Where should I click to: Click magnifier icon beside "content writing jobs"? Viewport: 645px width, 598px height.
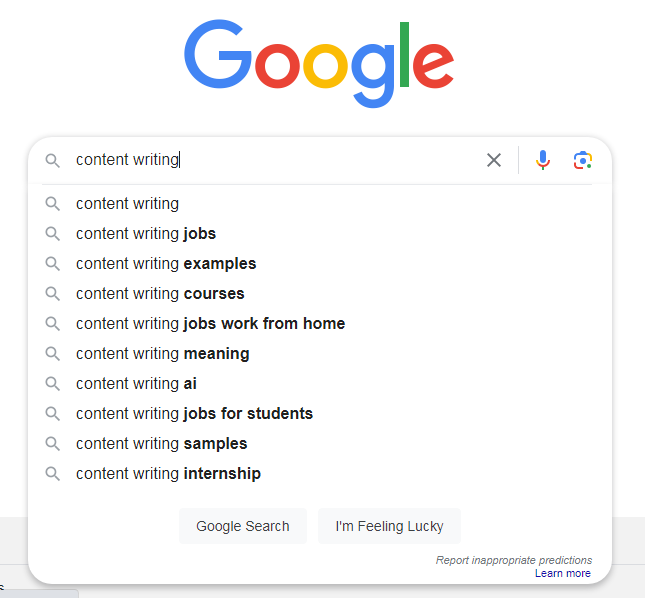coord(53,234)
